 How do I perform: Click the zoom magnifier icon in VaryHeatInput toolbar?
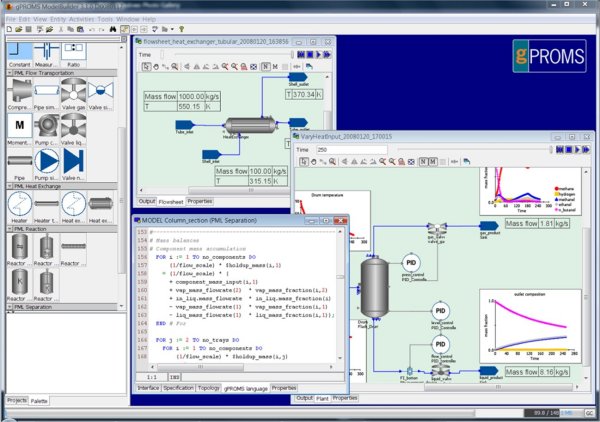point(332,161)
